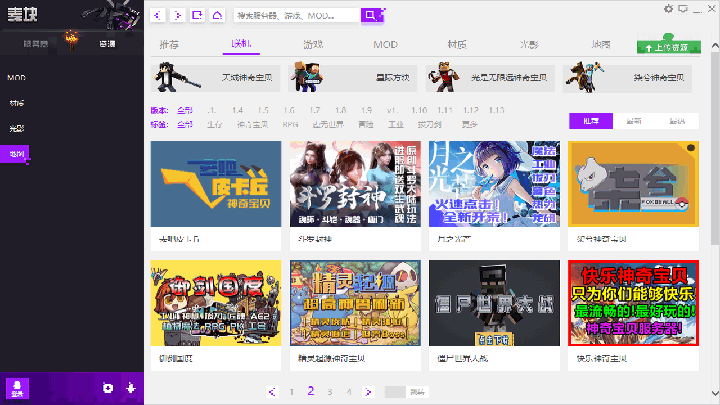Open the 国际方块 featured banner
The height and width of the screenshot is (405, 720).
353,78
